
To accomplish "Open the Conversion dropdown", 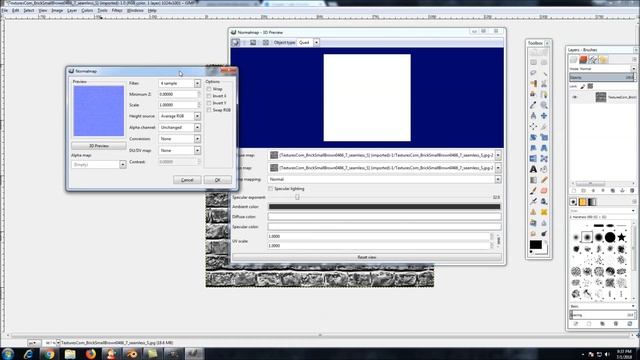I will click(x=180, y=139).
